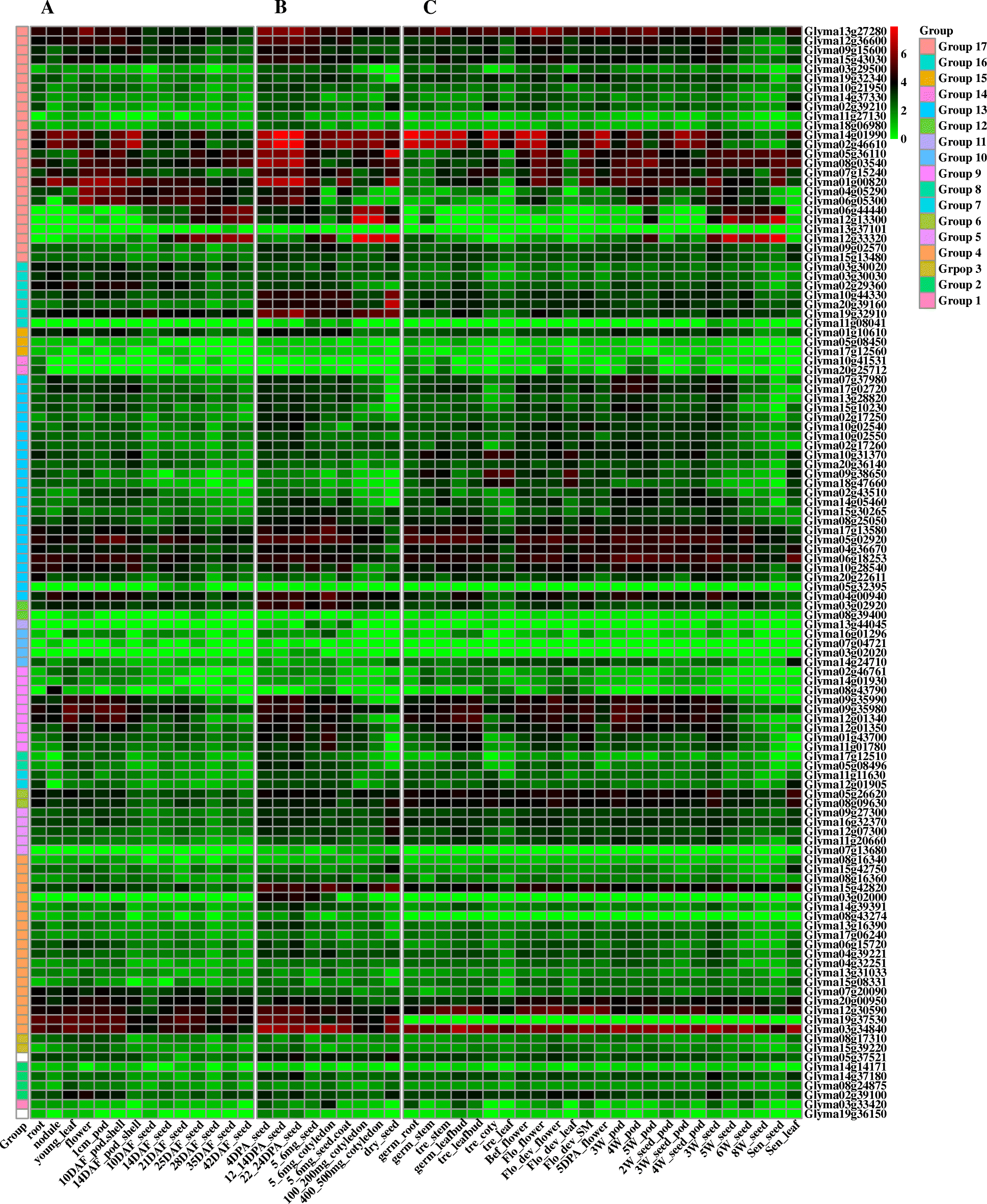
Task: Click the Group 14 legend color swatch
Action: point(927,94)
